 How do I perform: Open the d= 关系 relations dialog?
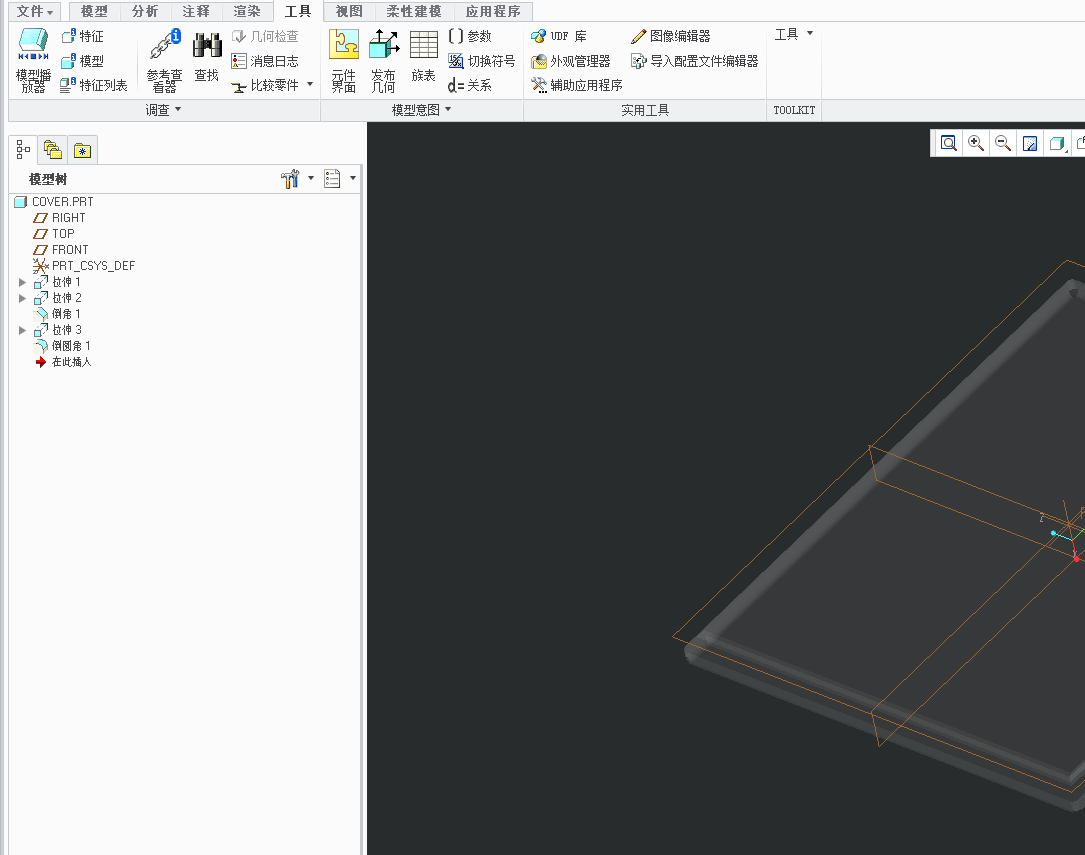pyautogui.click(x=470, y=85)
